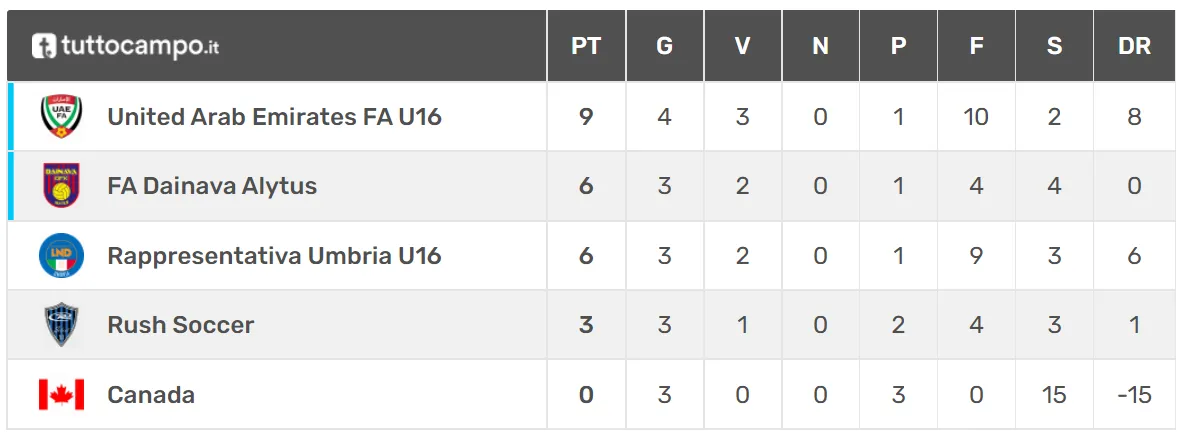1185x437 pixels.
Task: Click the V wins column header
Action: [x=742, y=46]
